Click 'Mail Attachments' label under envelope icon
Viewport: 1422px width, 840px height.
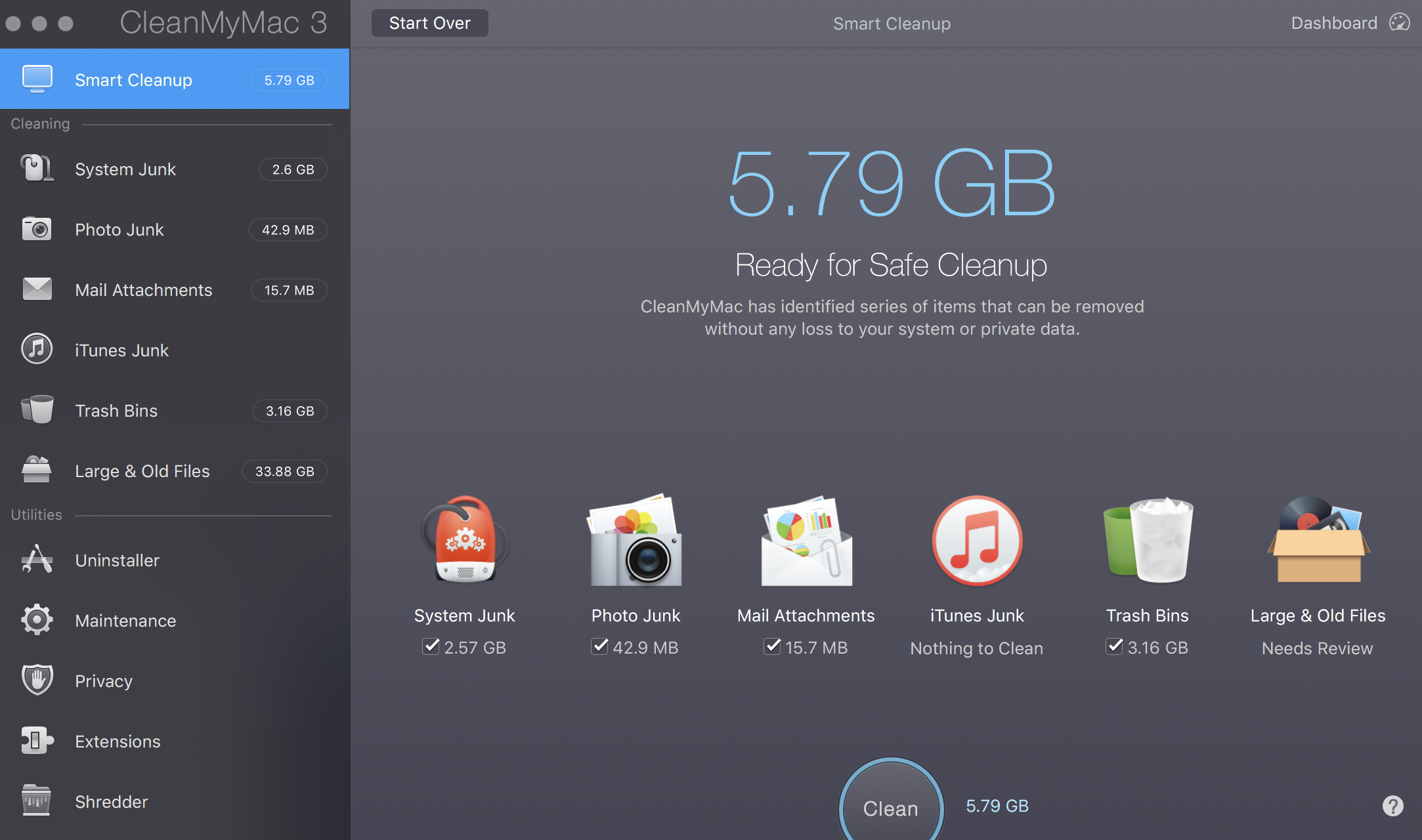click(x=806, y=616)
